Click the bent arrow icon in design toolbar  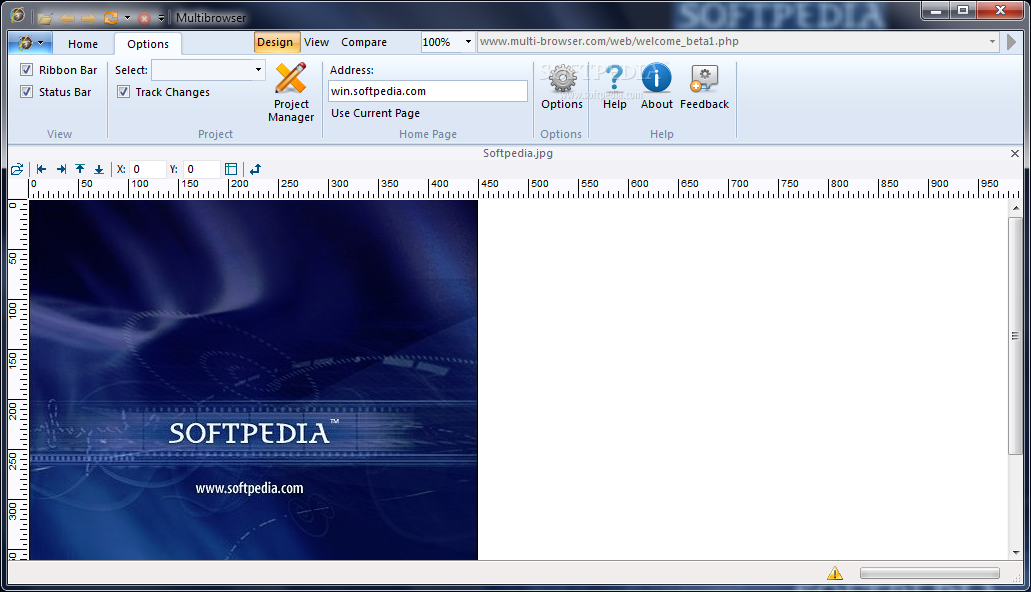coord(255,169)
